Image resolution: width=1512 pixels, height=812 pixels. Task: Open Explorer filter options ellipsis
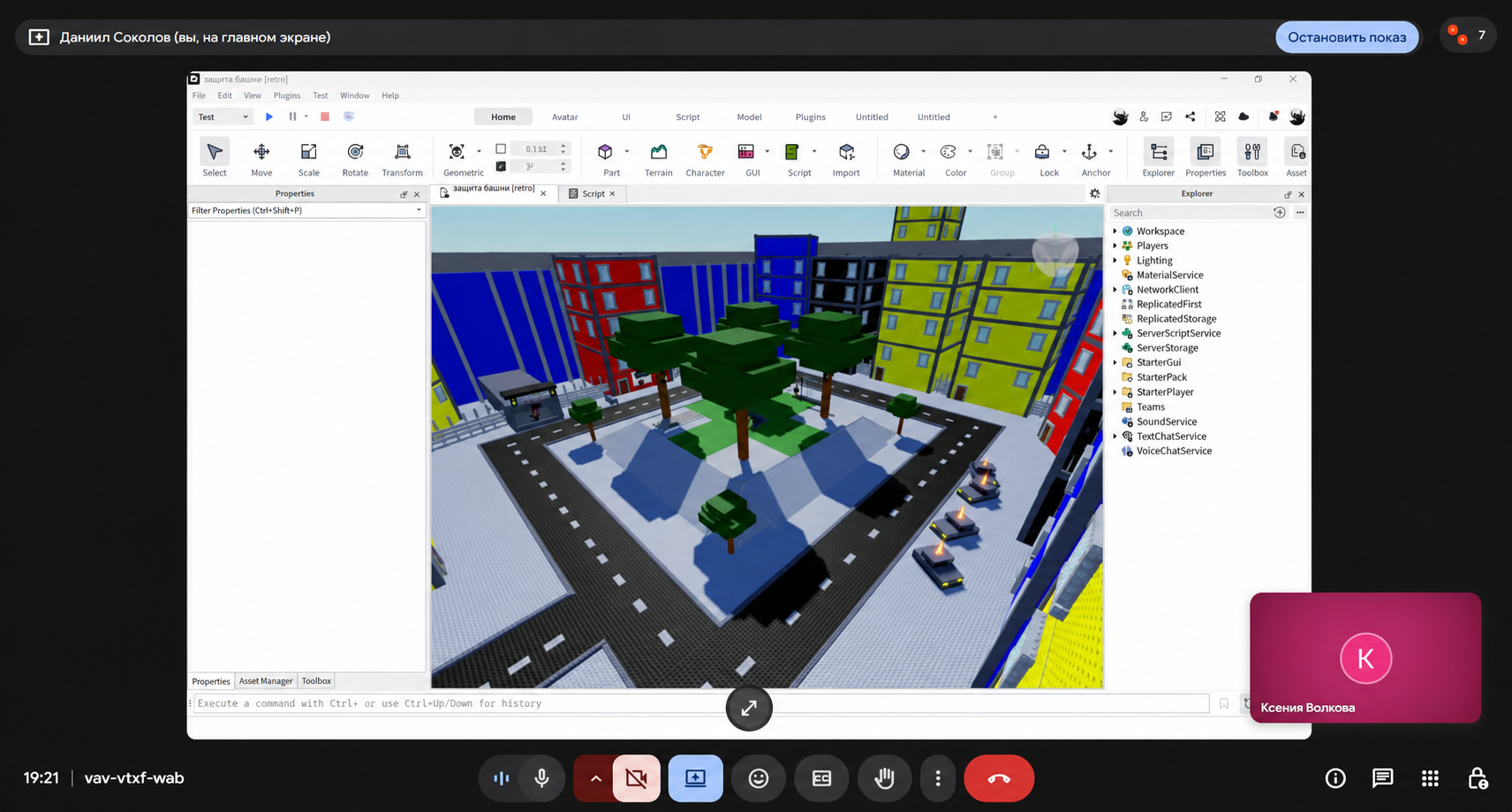click(x=1300, y=213)
